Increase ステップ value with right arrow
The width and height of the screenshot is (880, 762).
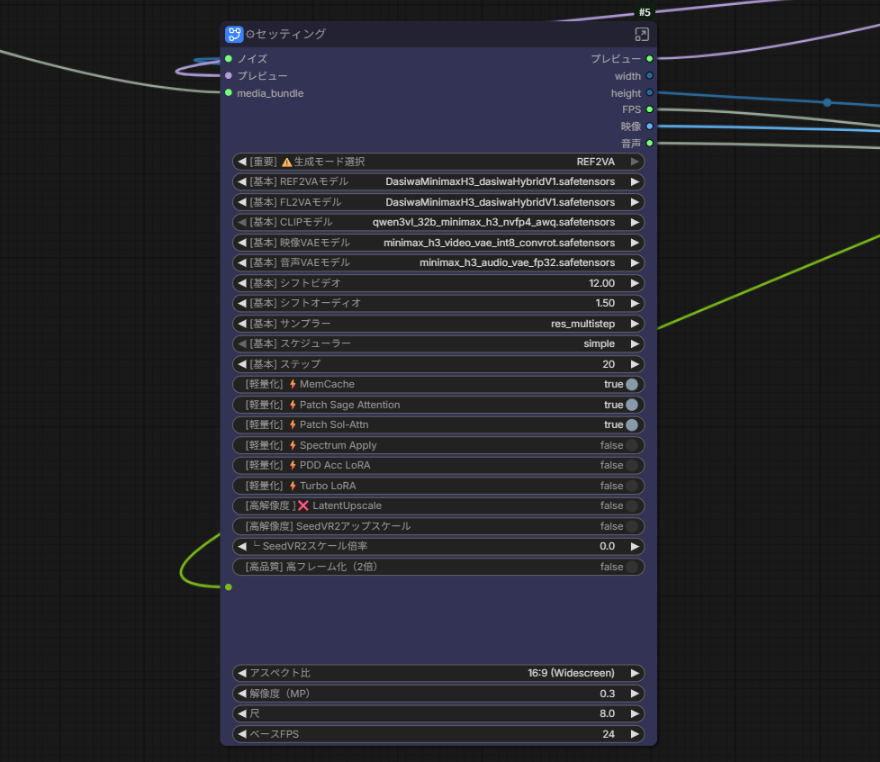(x=635, y=364)
